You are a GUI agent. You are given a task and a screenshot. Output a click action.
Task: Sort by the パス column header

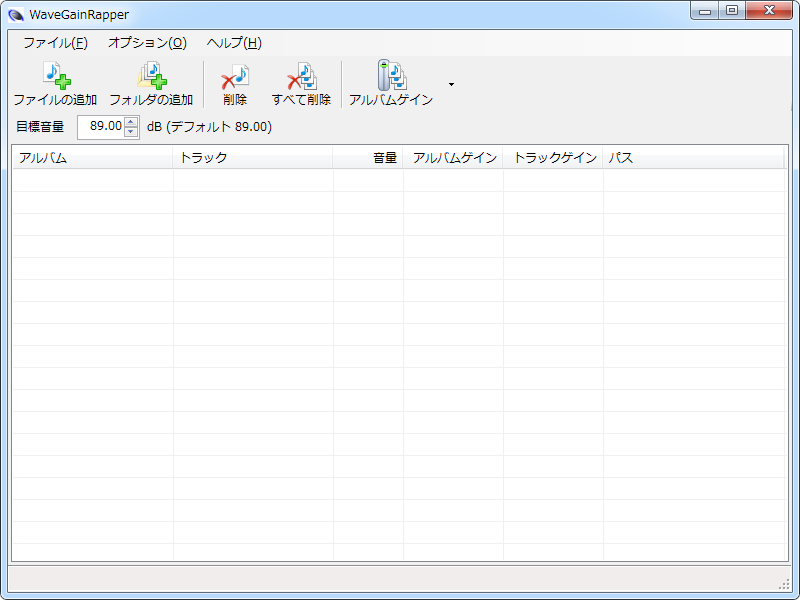pyautogui.click(x=693, y=158)
